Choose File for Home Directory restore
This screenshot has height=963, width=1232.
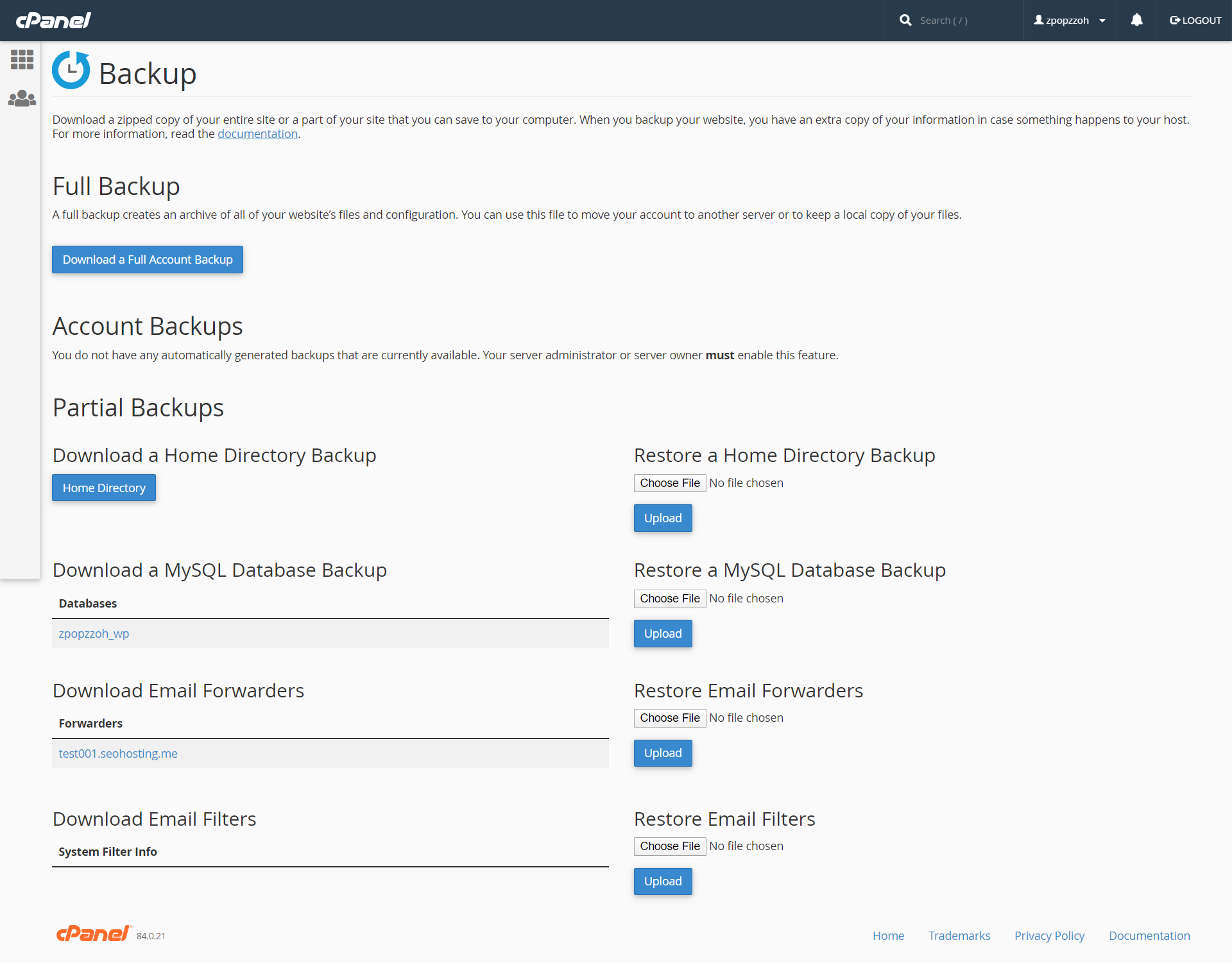click(670, 483)
